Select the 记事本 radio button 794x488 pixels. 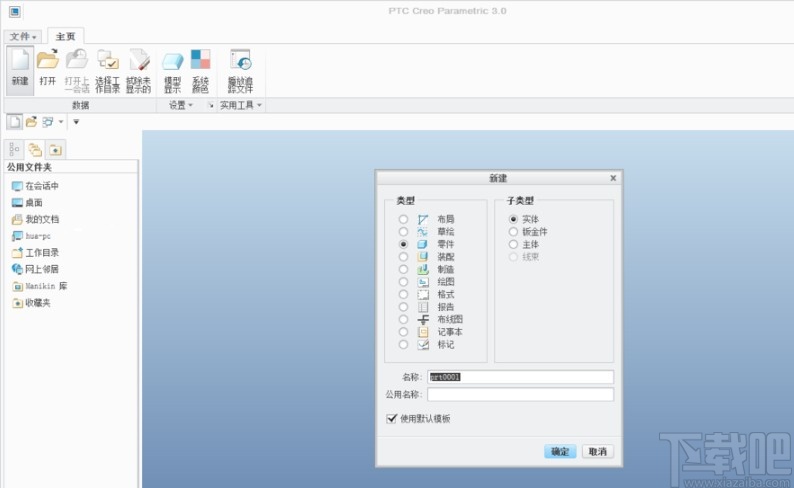coord(403,332)
